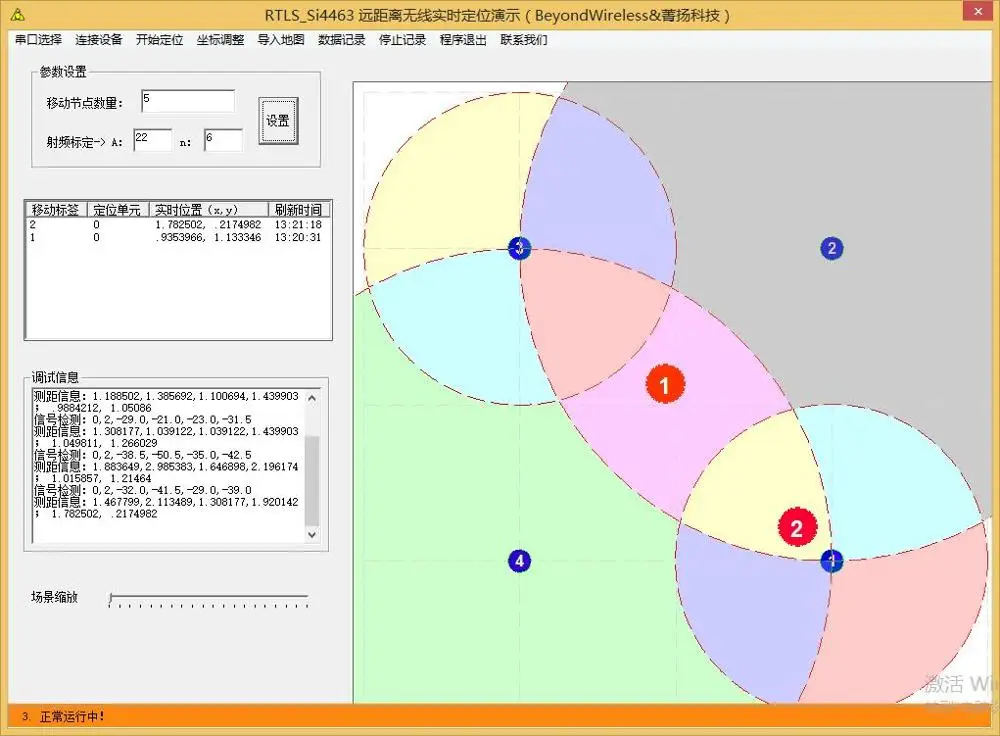Select the row with time 13:21:18
Viewport: 1000px width, 736px height.
click(177, 224)
